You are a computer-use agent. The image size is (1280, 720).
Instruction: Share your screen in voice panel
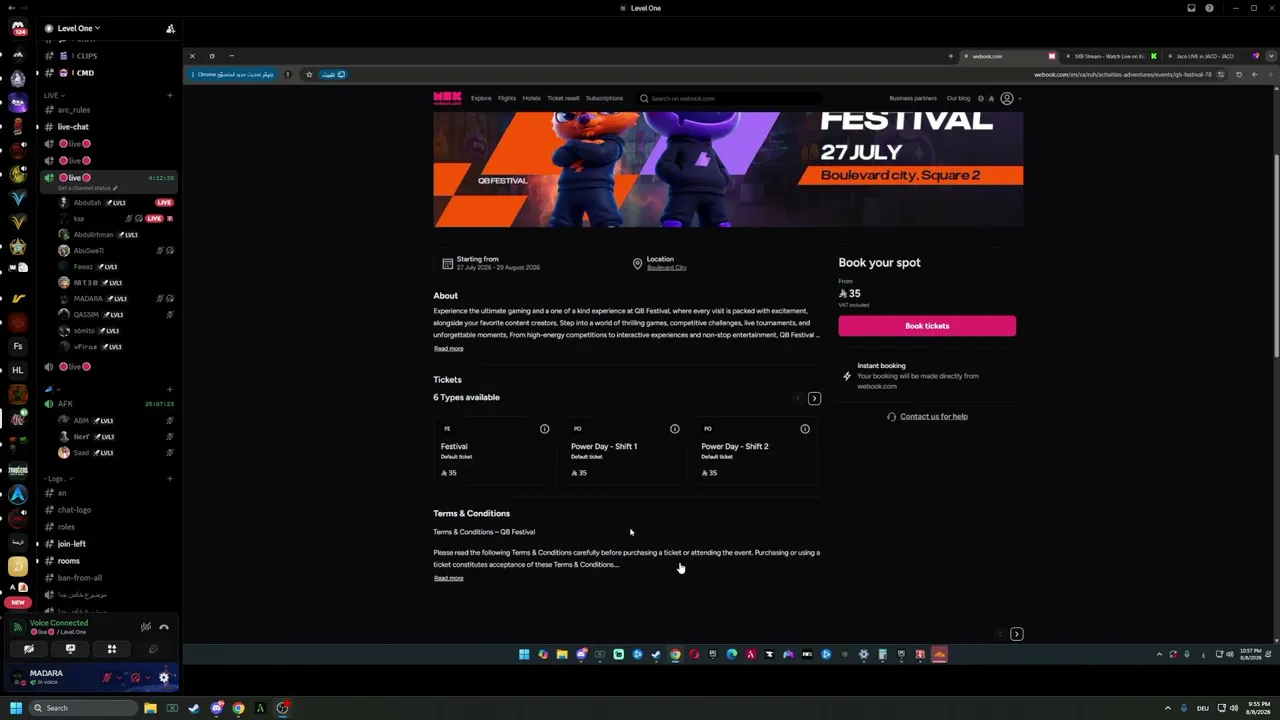[x=70, y=649]
